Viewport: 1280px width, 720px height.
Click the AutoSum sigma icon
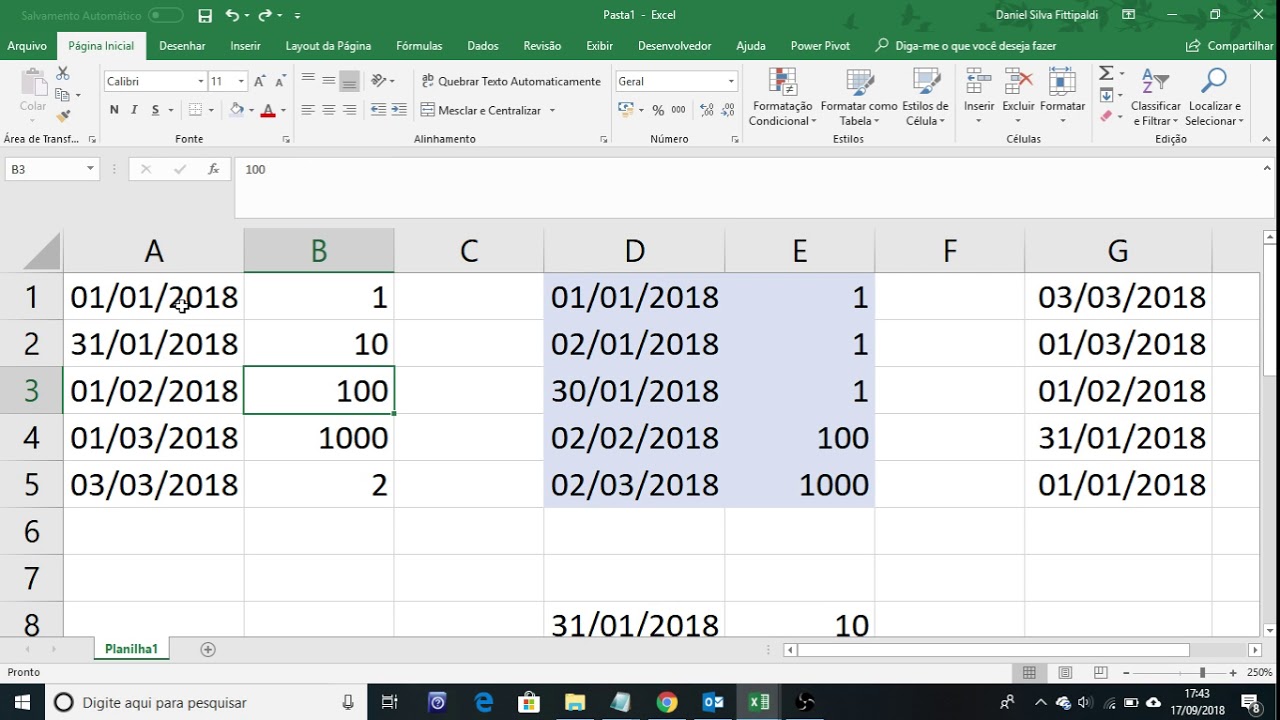coord(1106,74)
